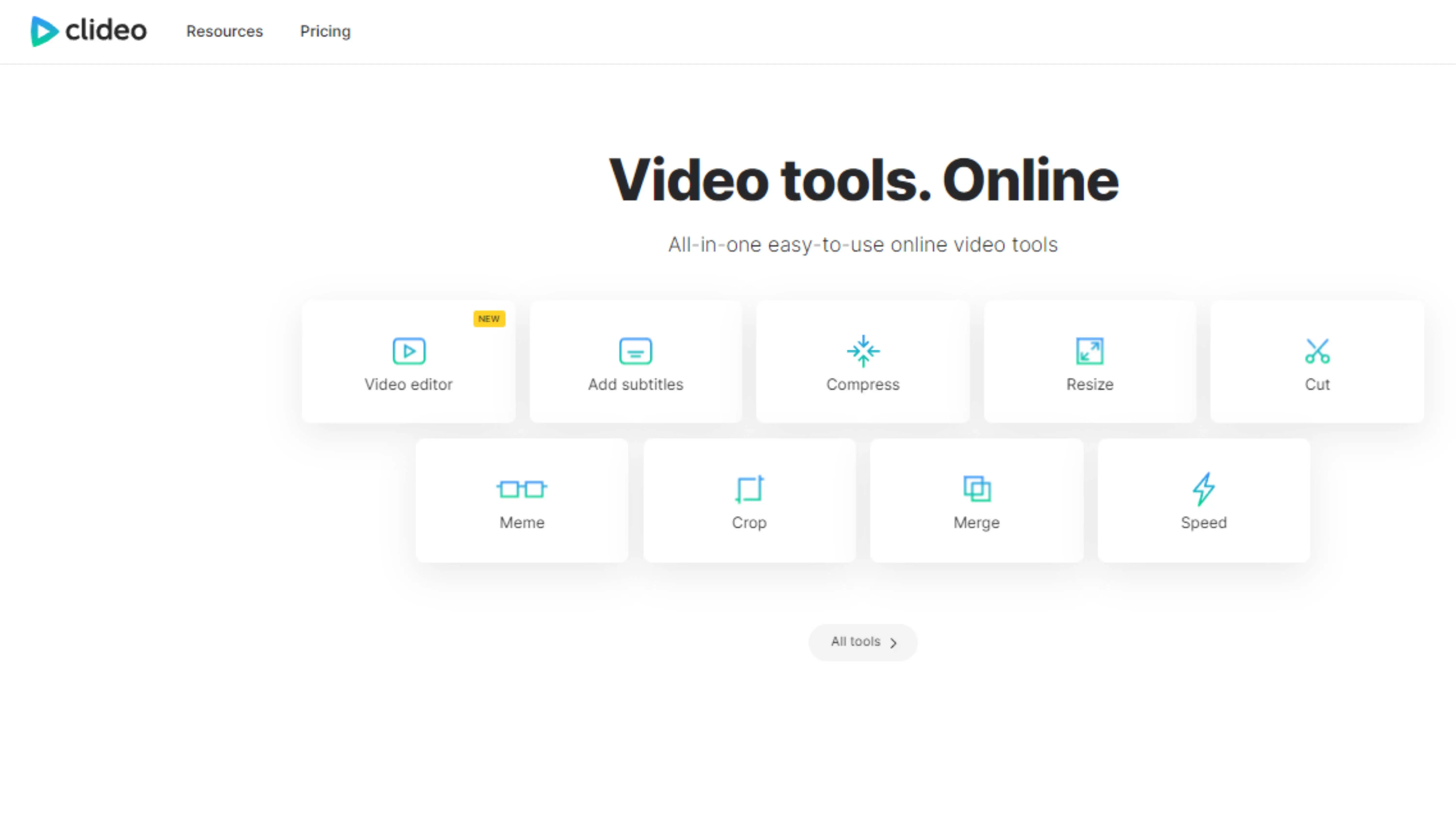This screenshot has width=1456, height=819.
Task: Click the Add subtitles label
Action: tap(635, 384)
